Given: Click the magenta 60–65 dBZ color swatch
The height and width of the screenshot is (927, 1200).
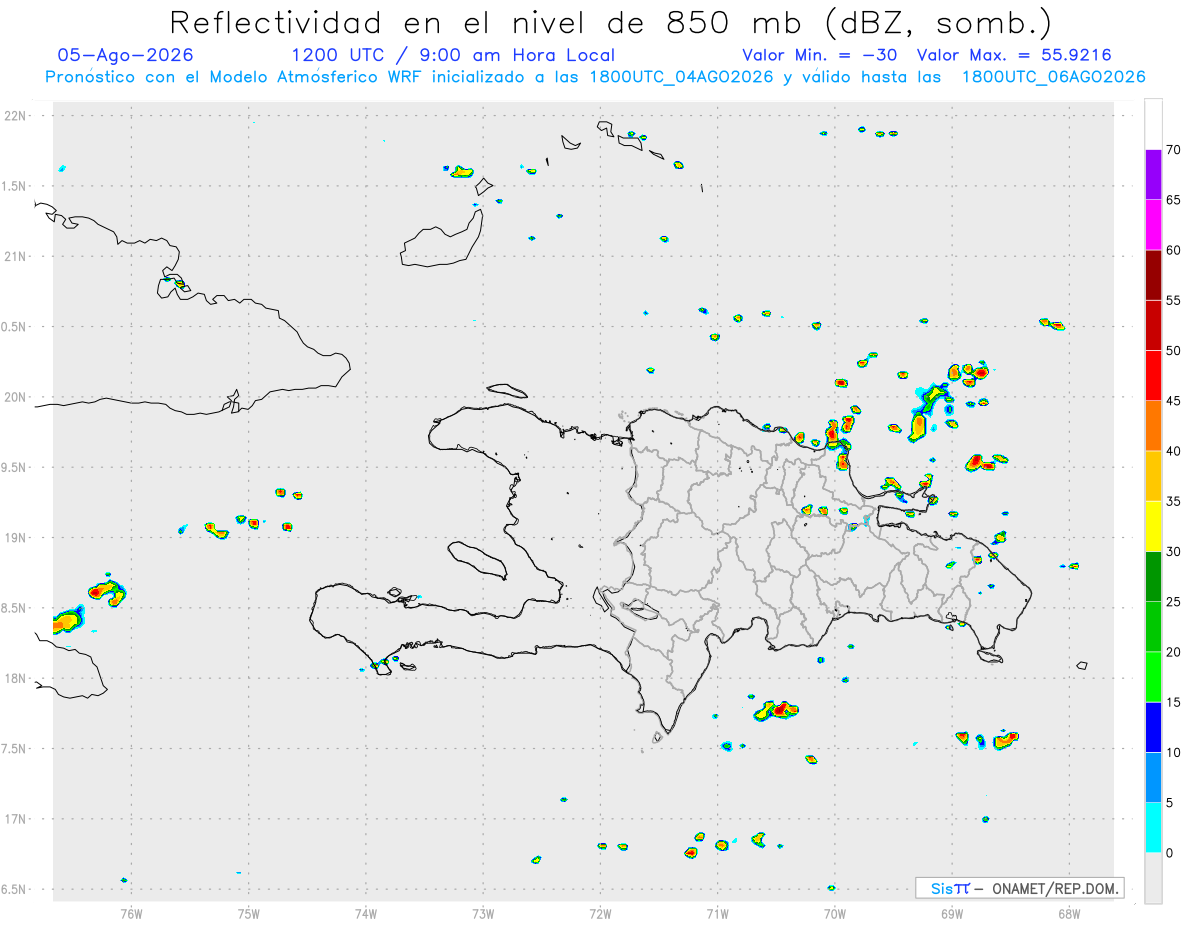Looking at the screenshot, I should [x=1154, y=224].
